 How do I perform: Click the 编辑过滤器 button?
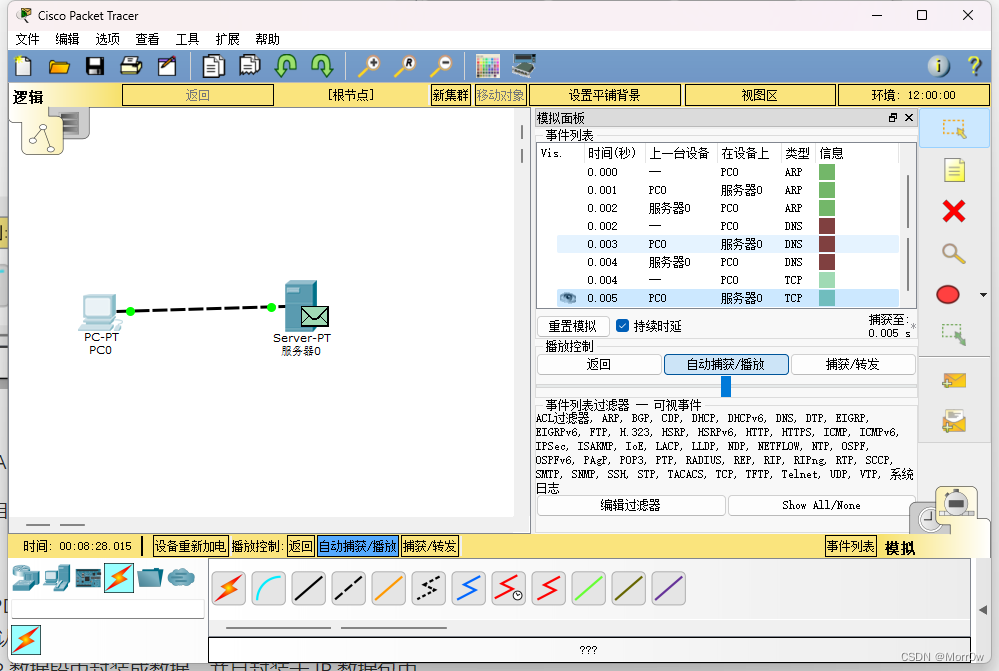point(631,505)
